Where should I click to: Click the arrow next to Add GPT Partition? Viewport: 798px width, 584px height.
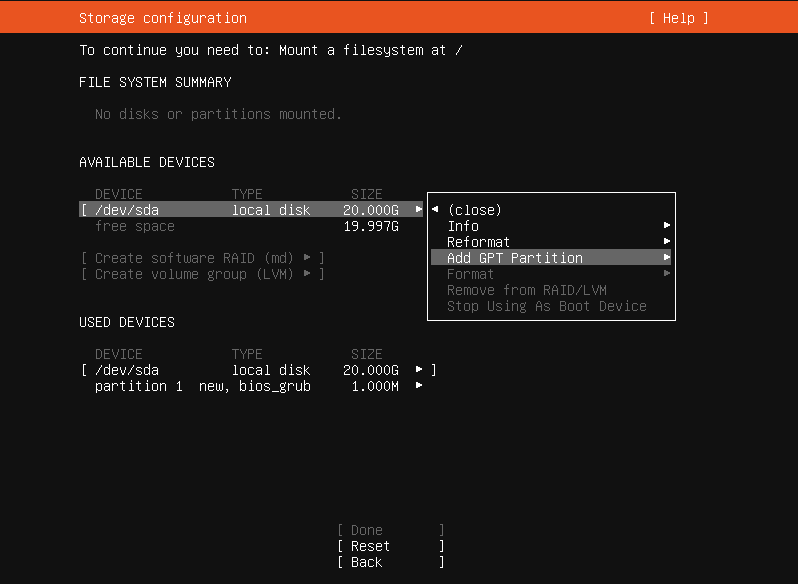coord(667,257)
